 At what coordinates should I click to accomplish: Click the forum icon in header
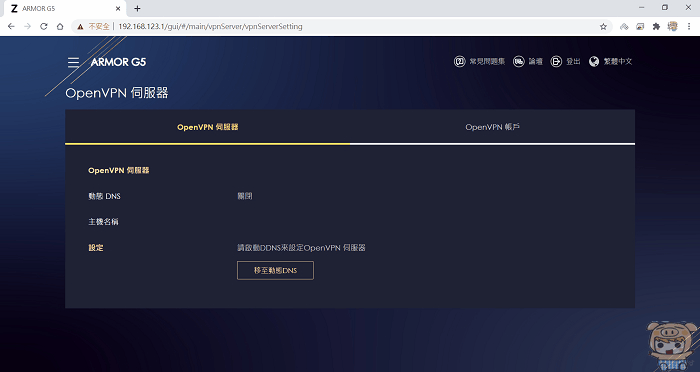coord(518,62)
